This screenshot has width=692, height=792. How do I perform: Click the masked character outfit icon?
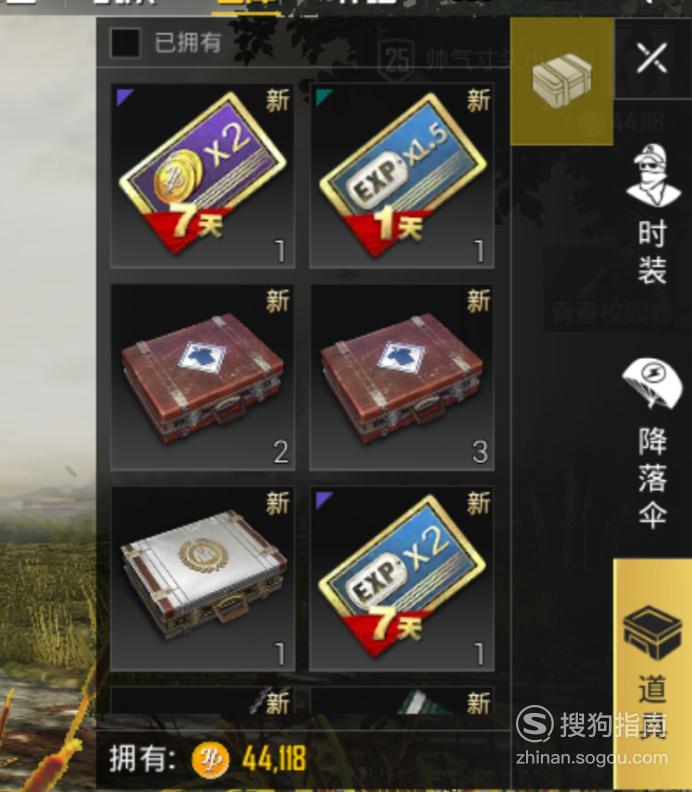tap(653, 175)
